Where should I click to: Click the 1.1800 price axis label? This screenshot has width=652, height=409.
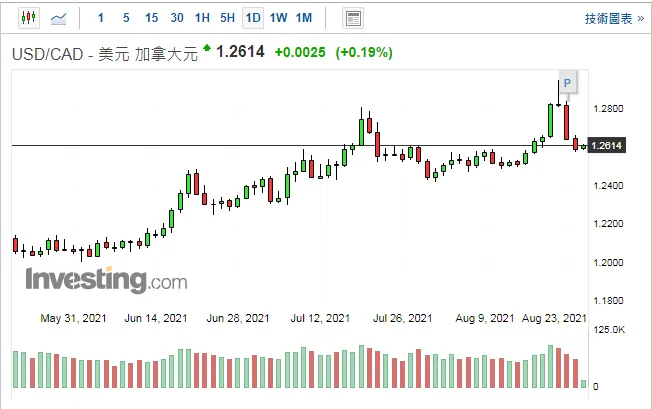coord(608,301)
